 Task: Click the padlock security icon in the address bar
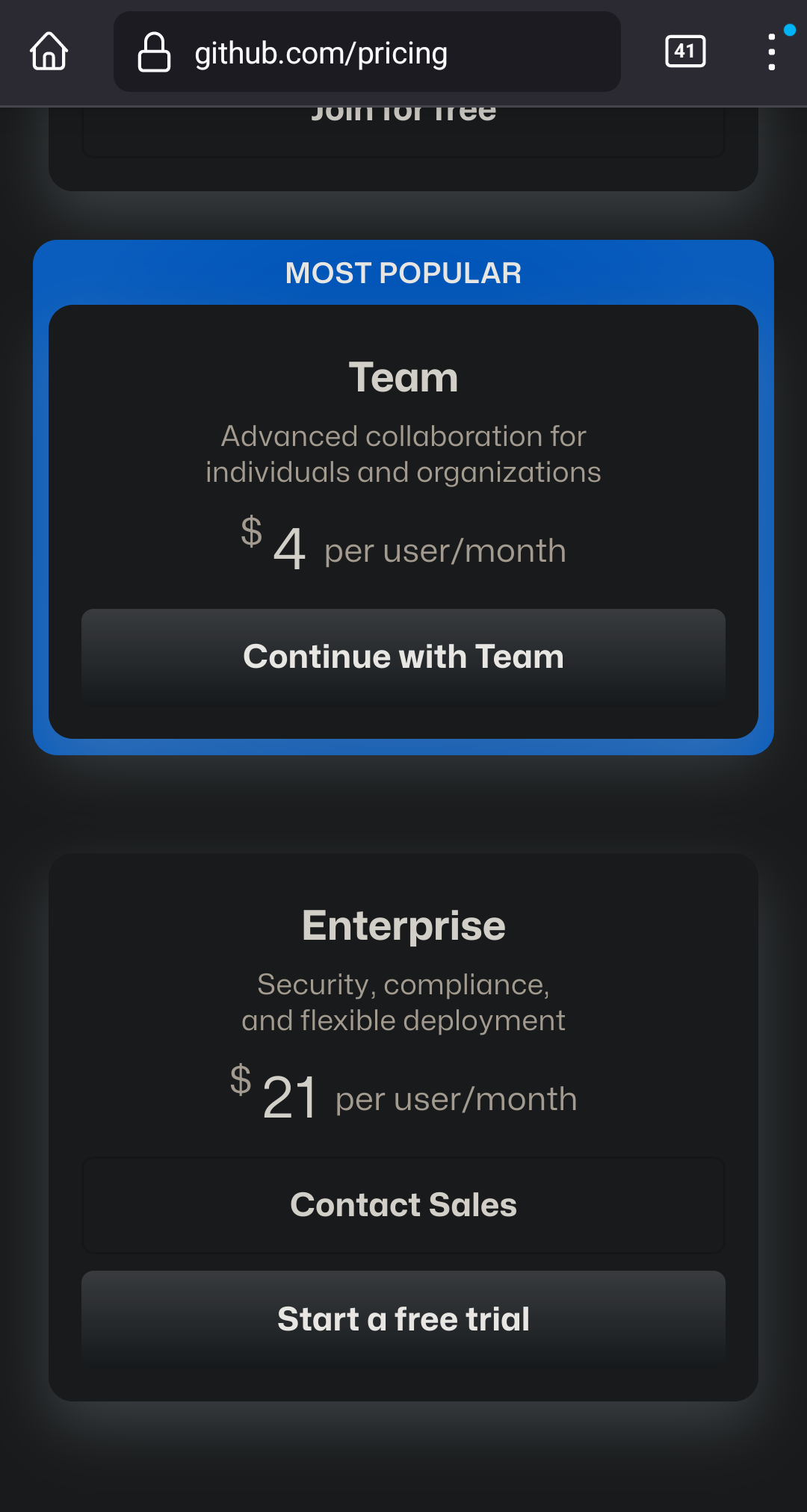point(153,52)
